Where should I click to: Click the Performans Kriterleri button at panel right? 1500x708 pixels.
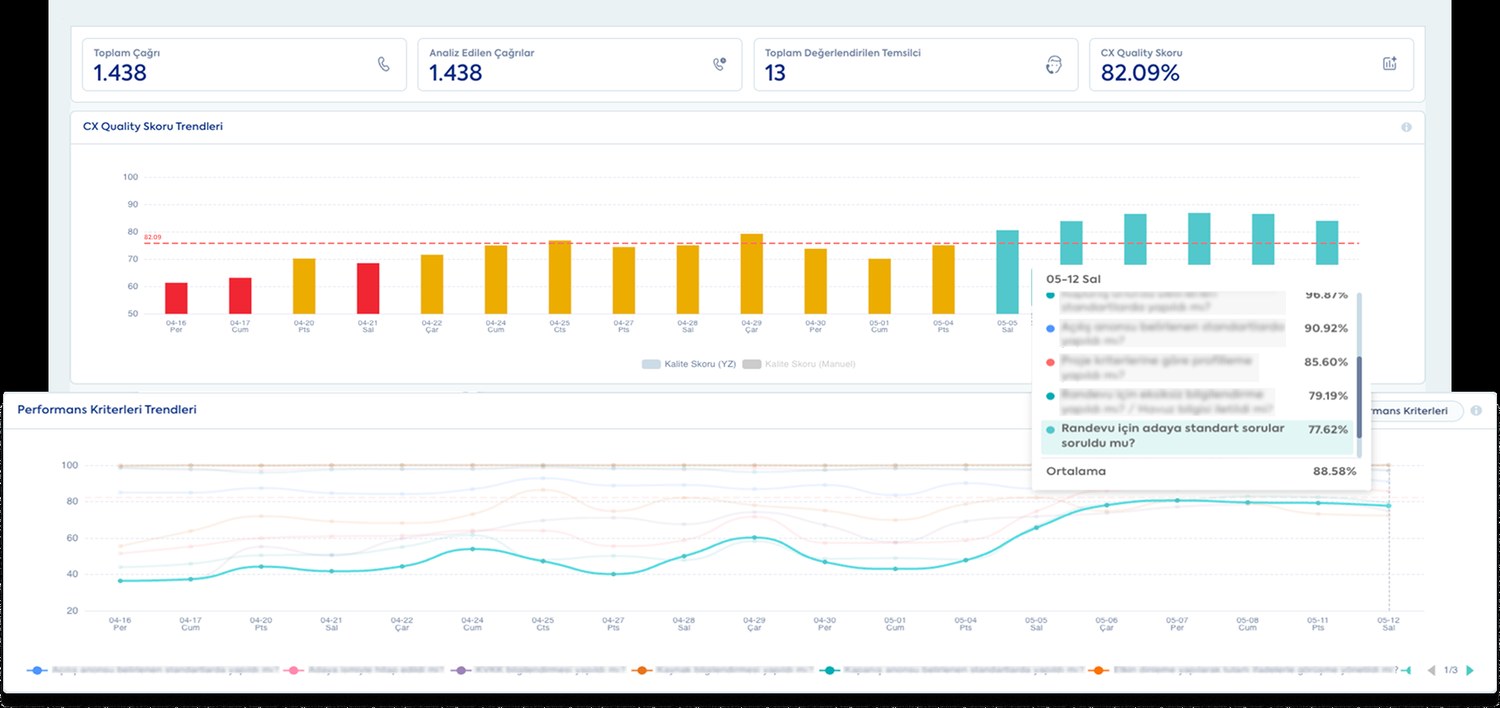pos(1412,411)
